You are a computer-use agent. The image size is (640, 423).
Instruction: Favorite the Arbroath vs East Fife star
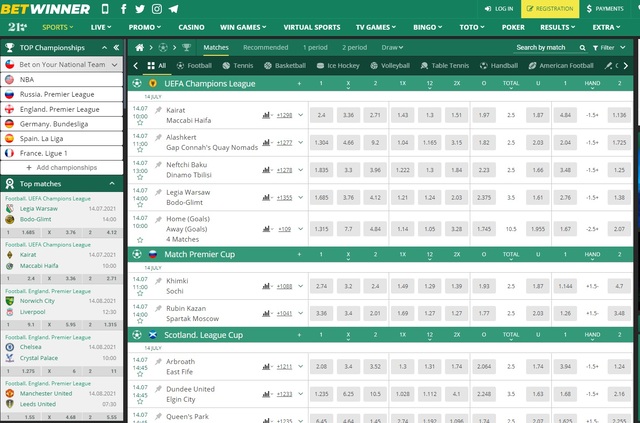pos(140,374)
